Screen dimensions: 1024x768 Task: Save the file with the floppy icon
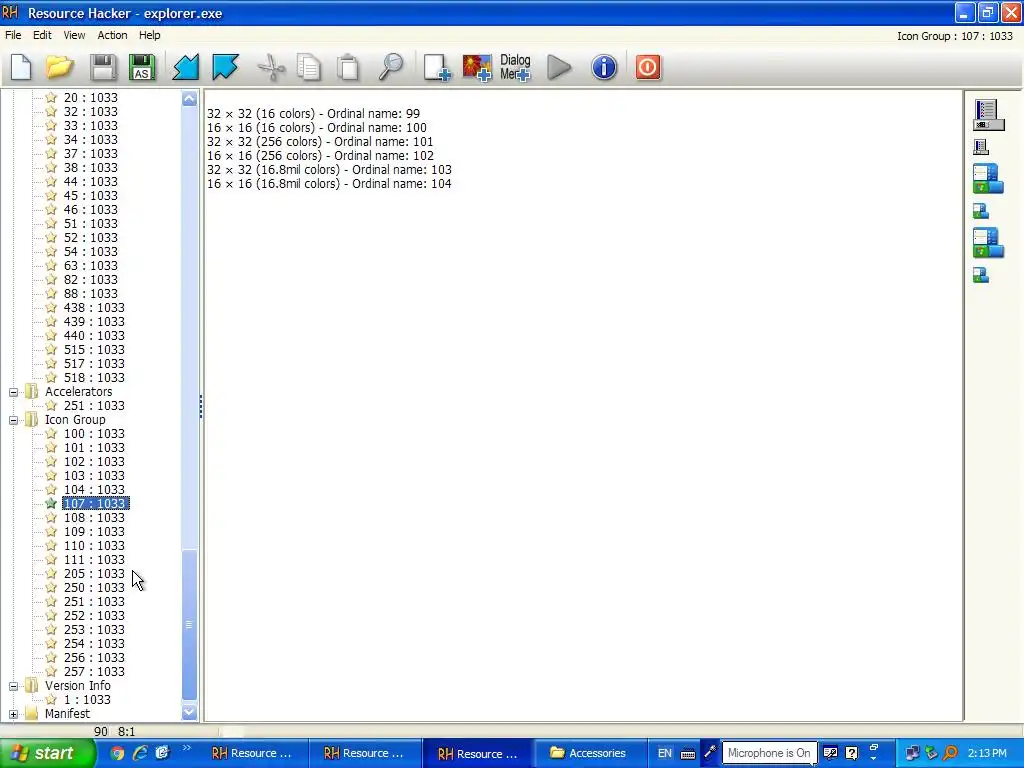point(103,67)
